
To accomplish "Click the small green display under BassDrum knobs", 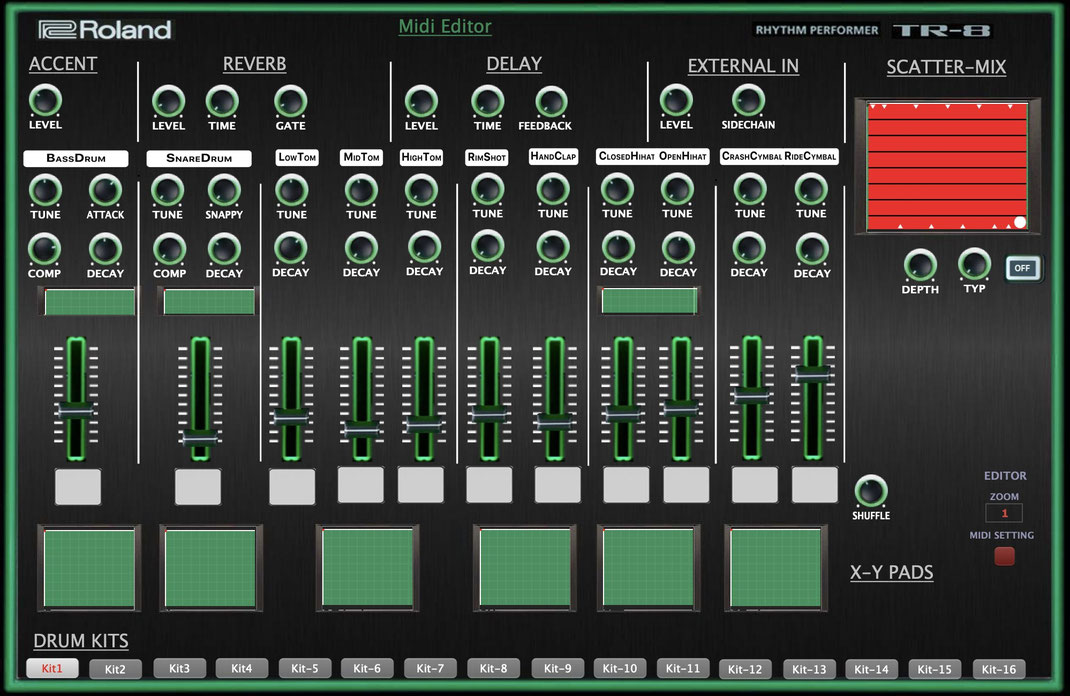I will tap(89, 301).
